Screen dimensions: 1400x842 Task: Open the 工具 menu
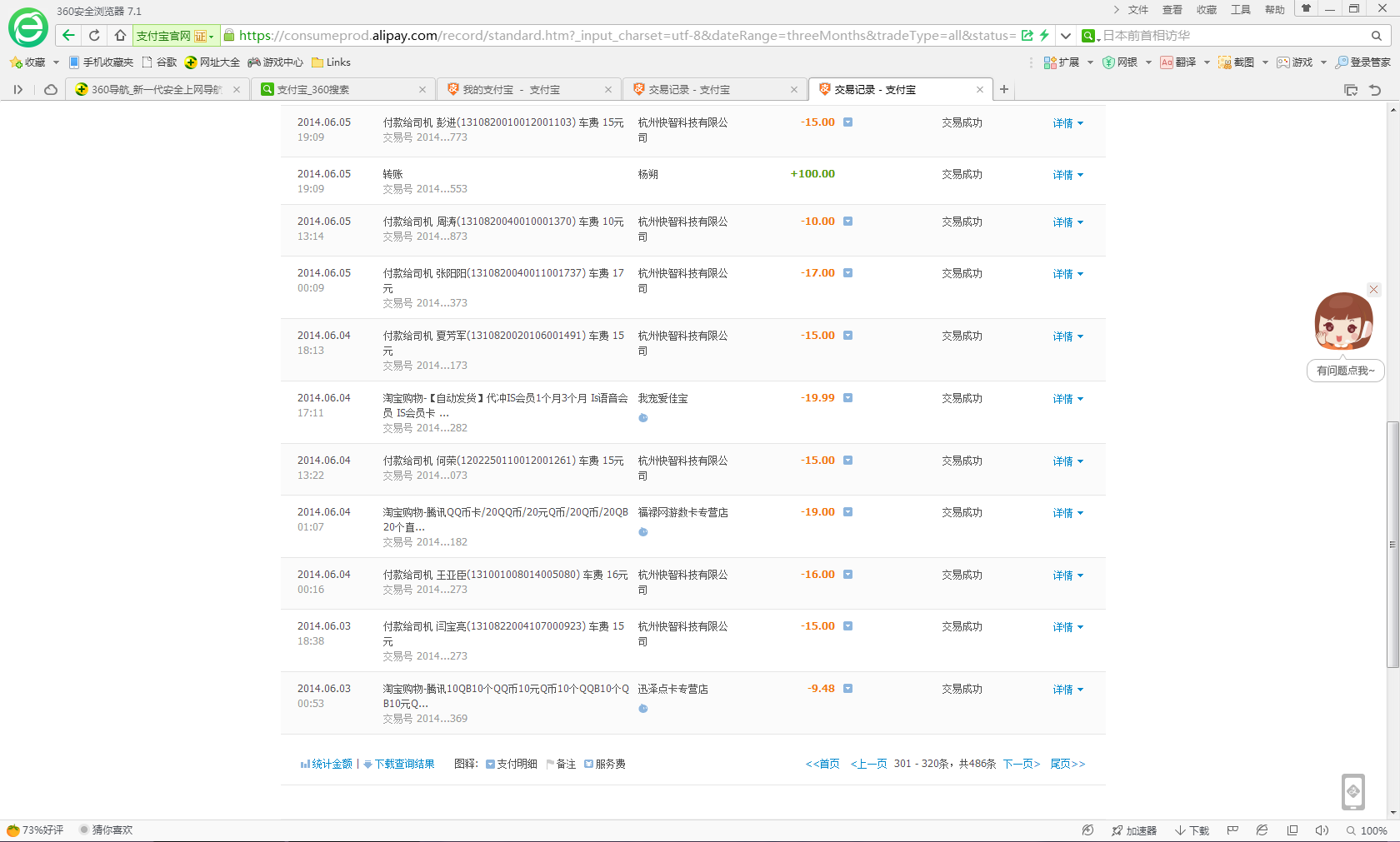1240,10
